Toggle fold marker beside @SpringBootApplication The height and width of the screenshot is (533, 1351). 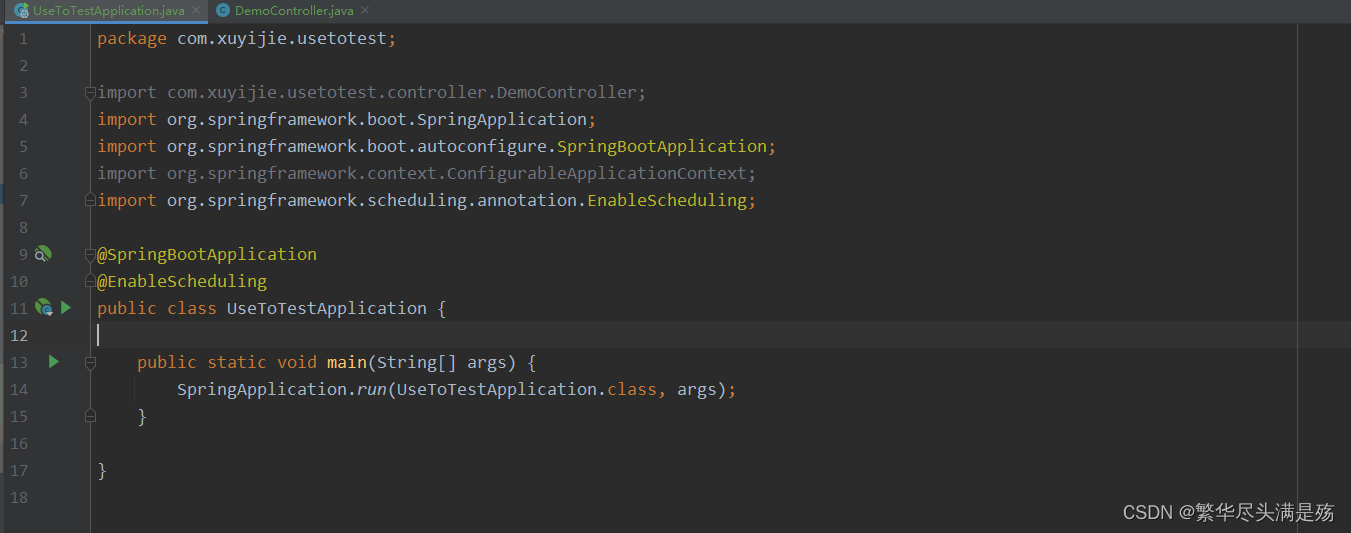tap(90, 254)
